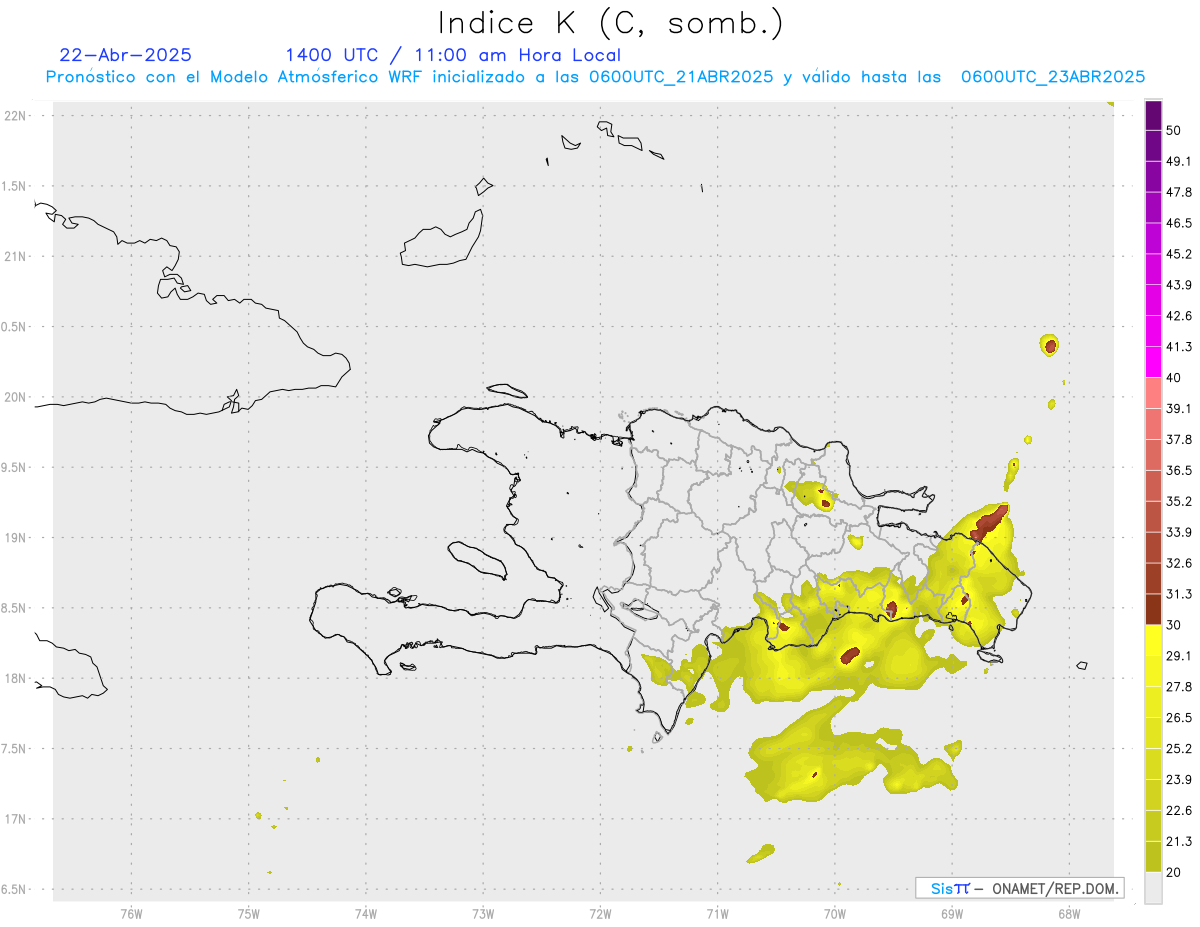This screenshot has width=1200, height=927.
Task: Click the colorbar label '27.8'
Action: coord(1179,687)
